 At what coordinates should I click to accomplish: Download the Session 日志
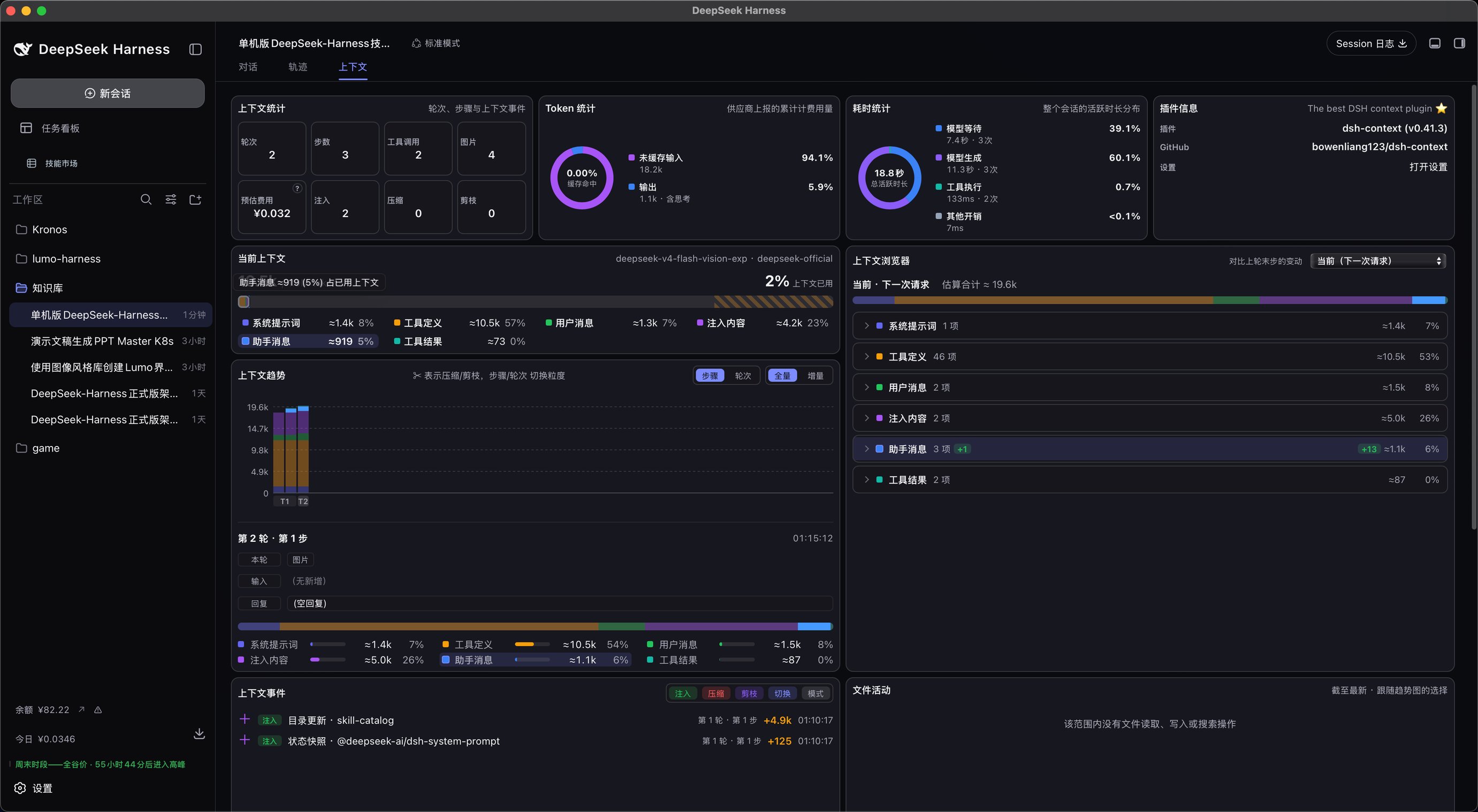1372,43
